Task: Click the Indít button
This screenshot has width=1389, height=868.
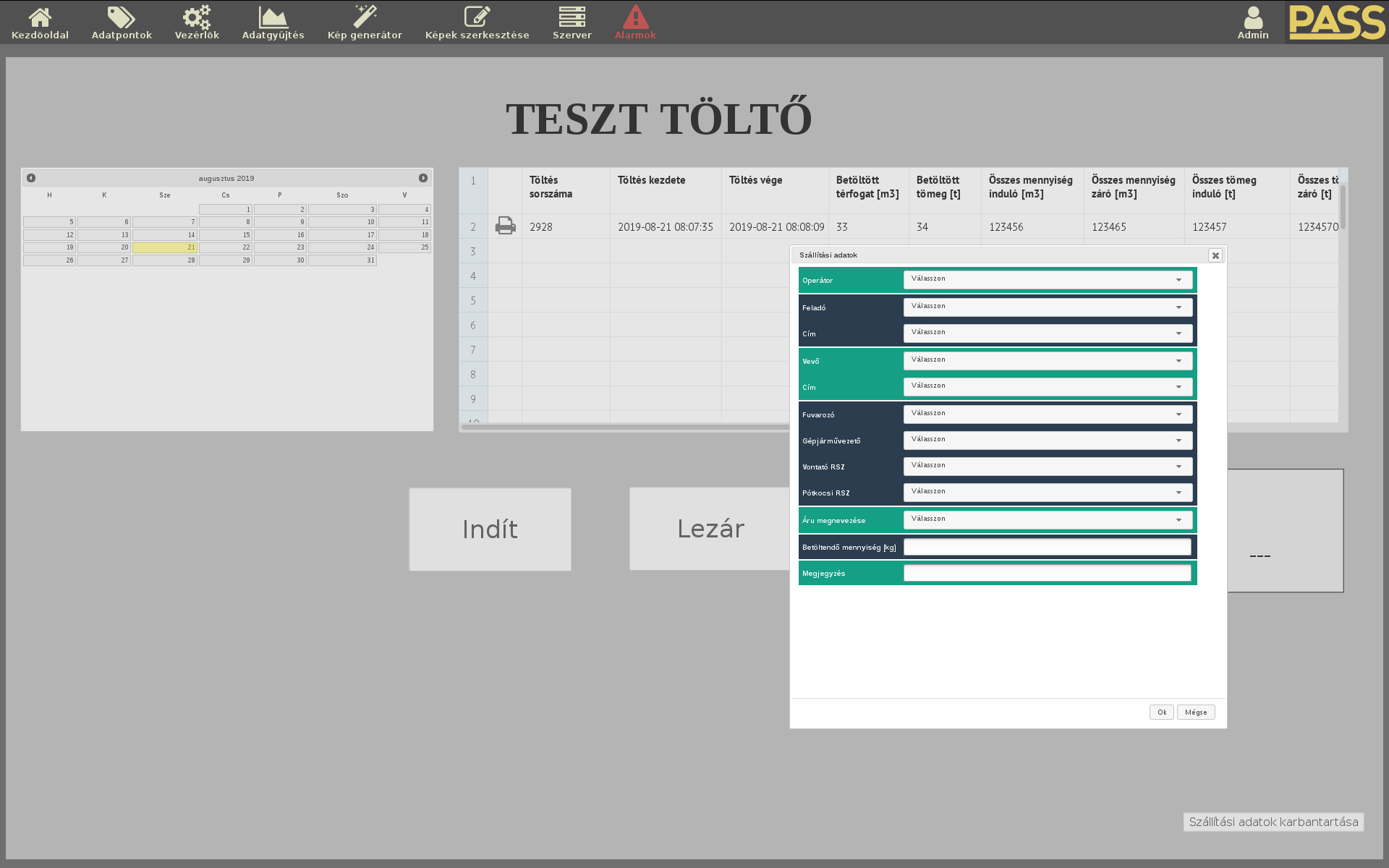Action: 490,529
